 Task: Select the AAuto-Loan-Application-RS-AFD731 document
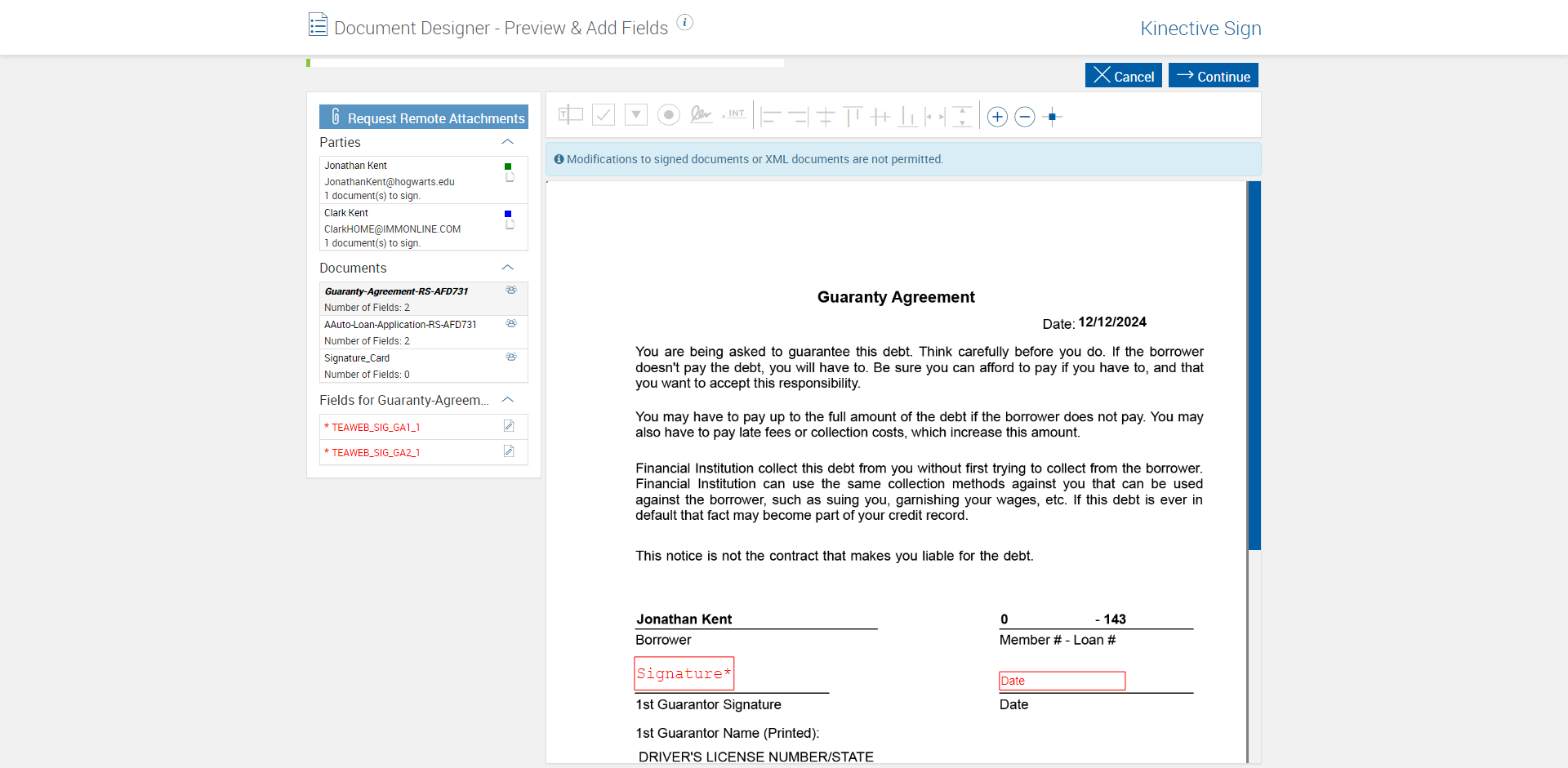424,332
